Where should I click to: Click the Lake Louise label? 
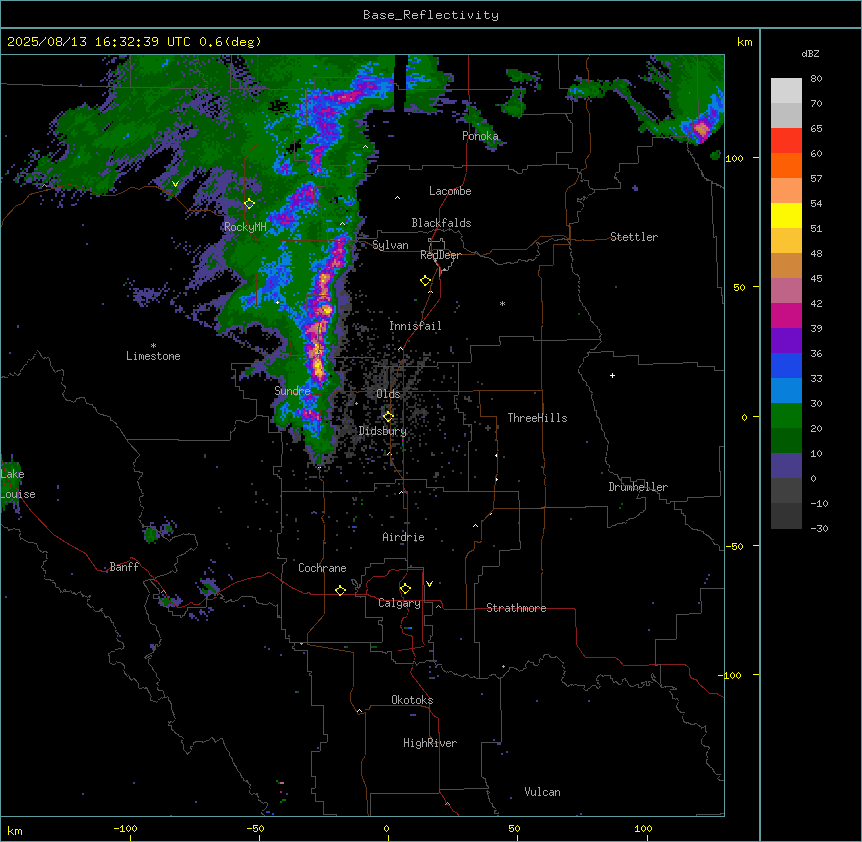click(x=18, y=484)
